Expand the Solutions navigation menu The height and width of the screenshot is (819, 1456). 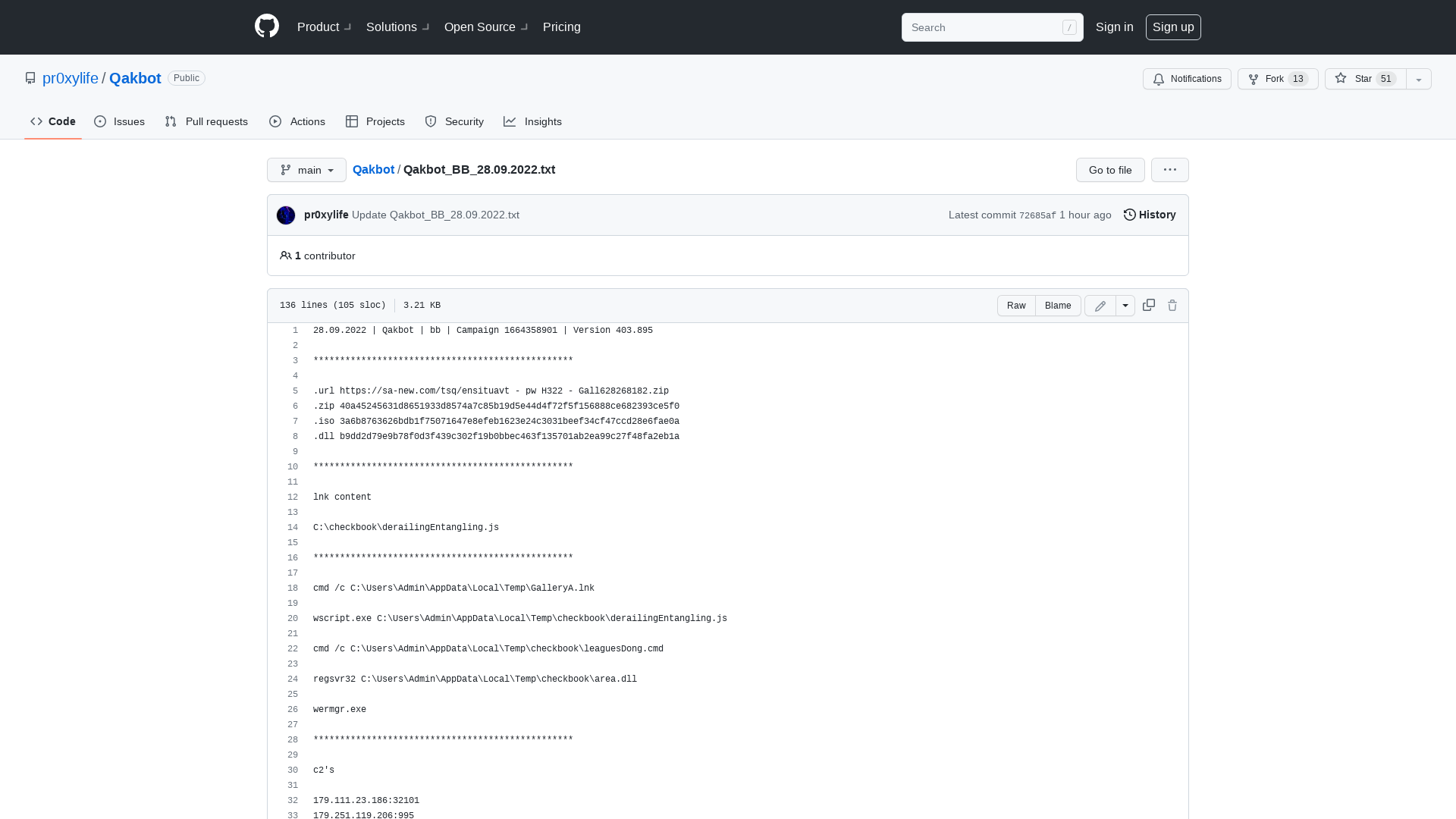point(396,27)
